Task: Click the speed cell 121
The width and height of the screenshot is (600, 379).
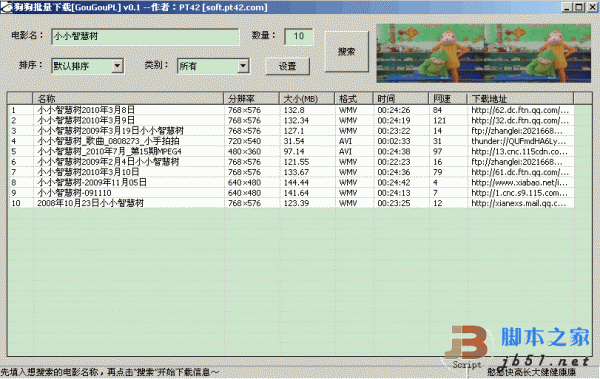Action: (440, 121)
